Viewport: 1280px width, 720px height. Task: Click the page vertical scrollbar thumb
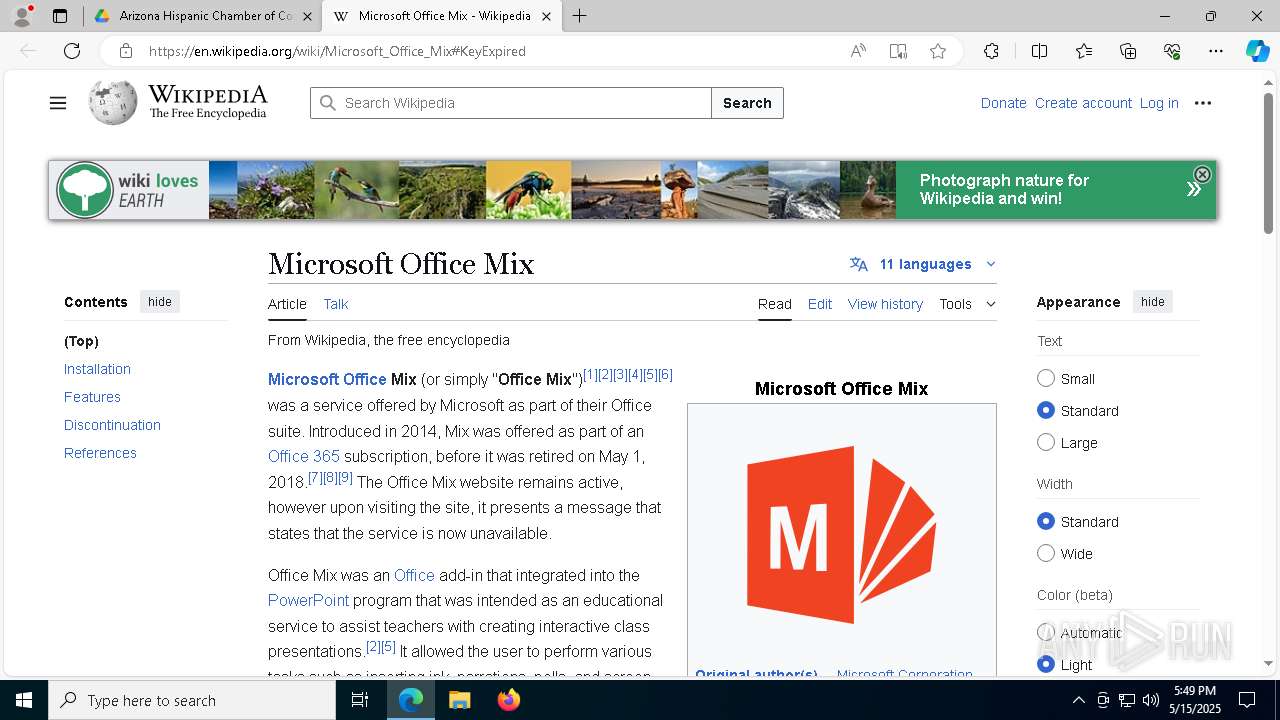click(x=1268, y=165)
